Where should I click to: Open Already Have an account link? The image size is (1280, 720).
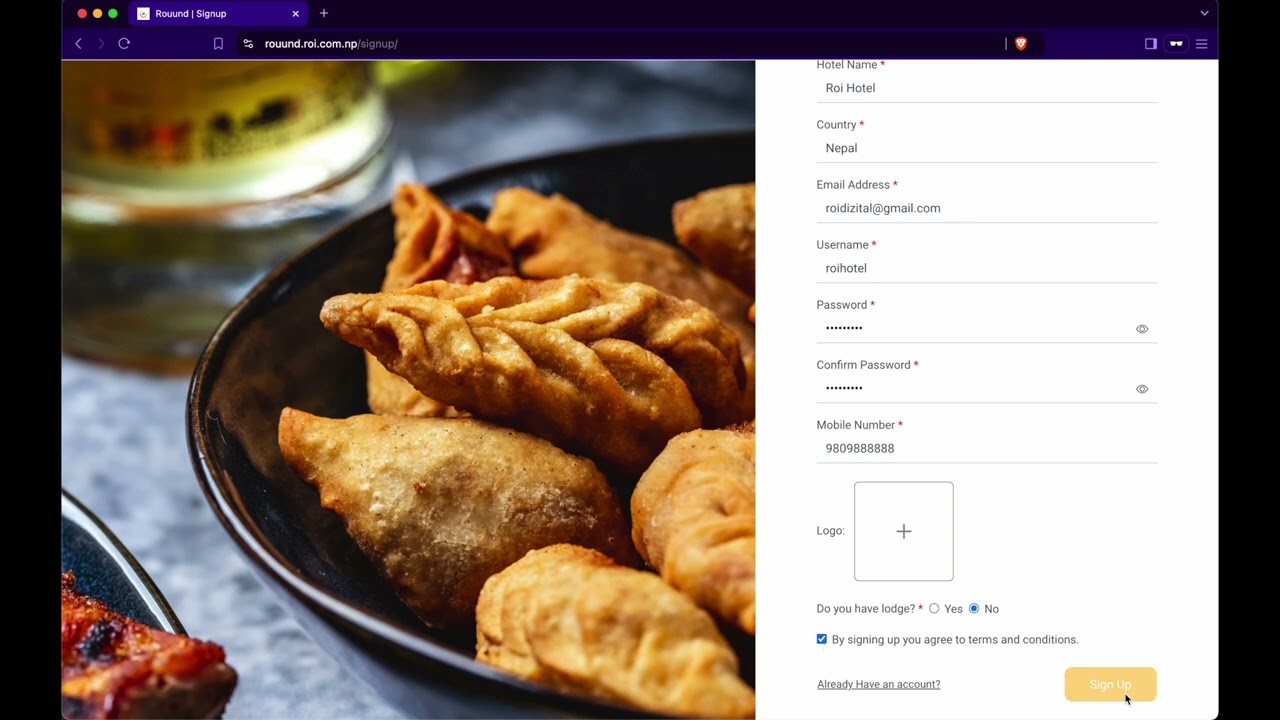pyautogui.click(x=879, y=684)
